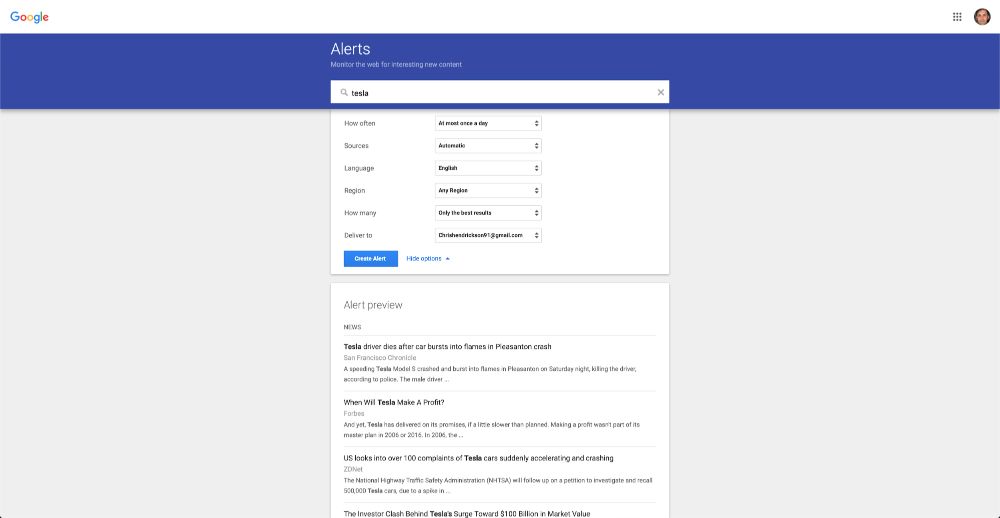
Task: Click the tesla search input field
Action: tap(499, 92)
